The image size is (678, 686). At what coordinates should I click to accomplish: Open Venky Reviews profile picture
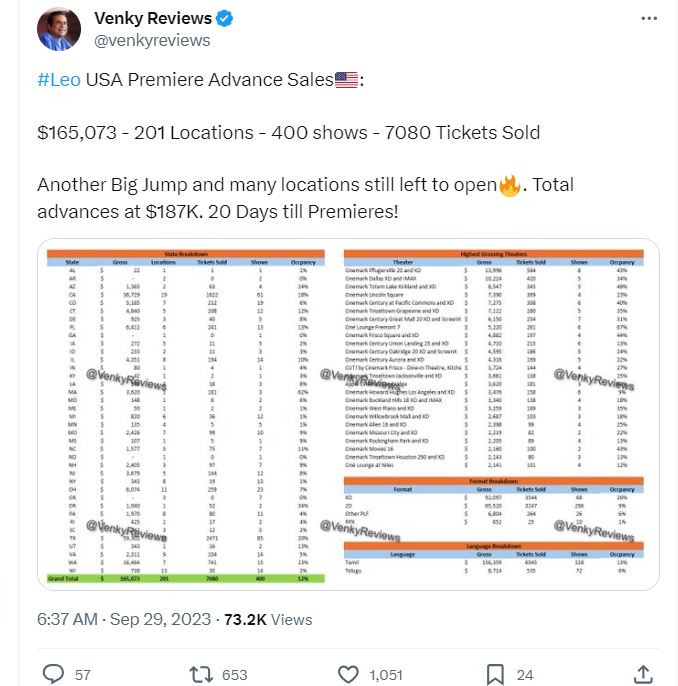(x=59, y=29)
